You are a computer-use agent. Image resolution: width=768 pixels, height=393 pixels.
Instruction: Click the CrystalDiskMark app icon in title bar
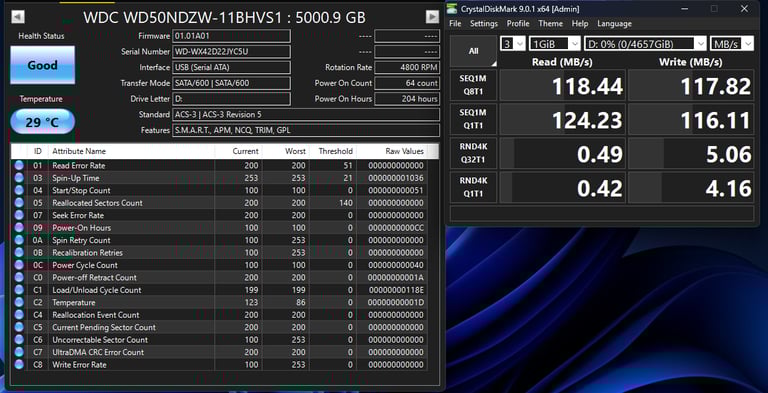[x=453, y=9]
